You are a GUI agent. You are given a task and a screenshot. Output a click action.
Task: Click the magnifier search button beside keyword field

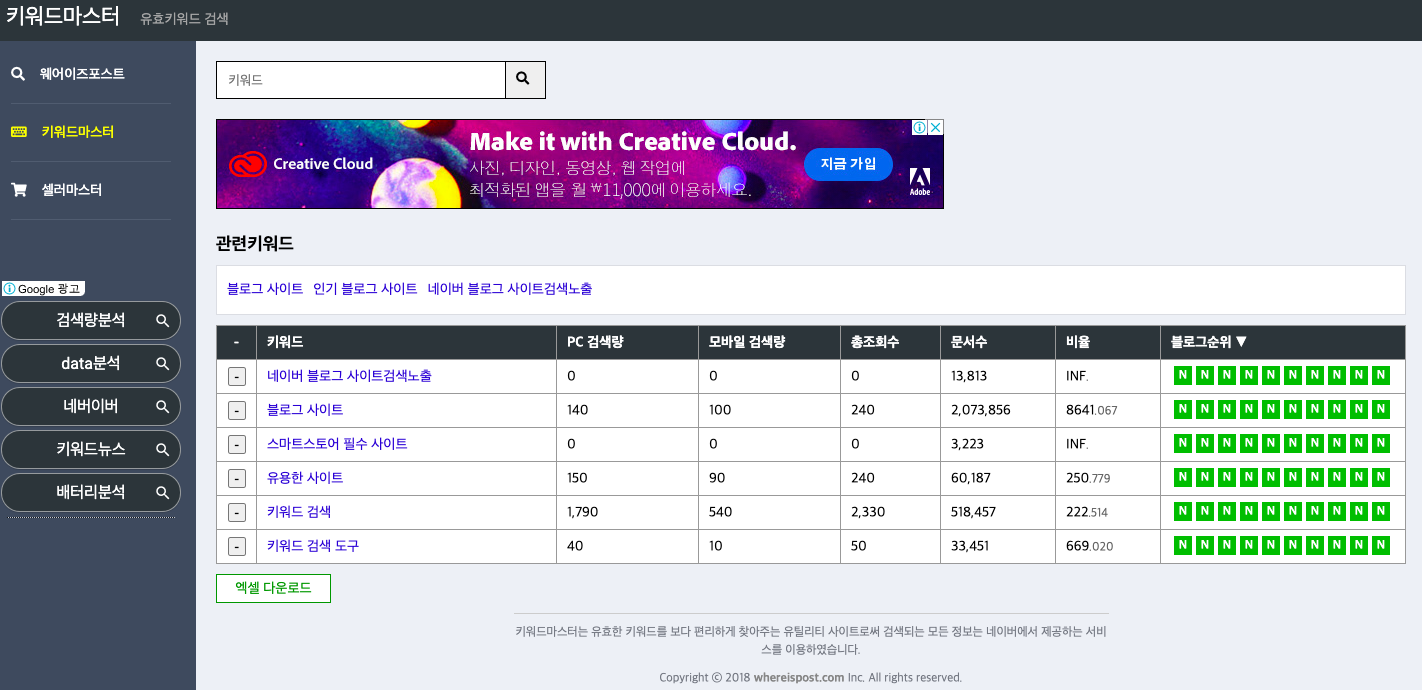[x=525, y=80]
